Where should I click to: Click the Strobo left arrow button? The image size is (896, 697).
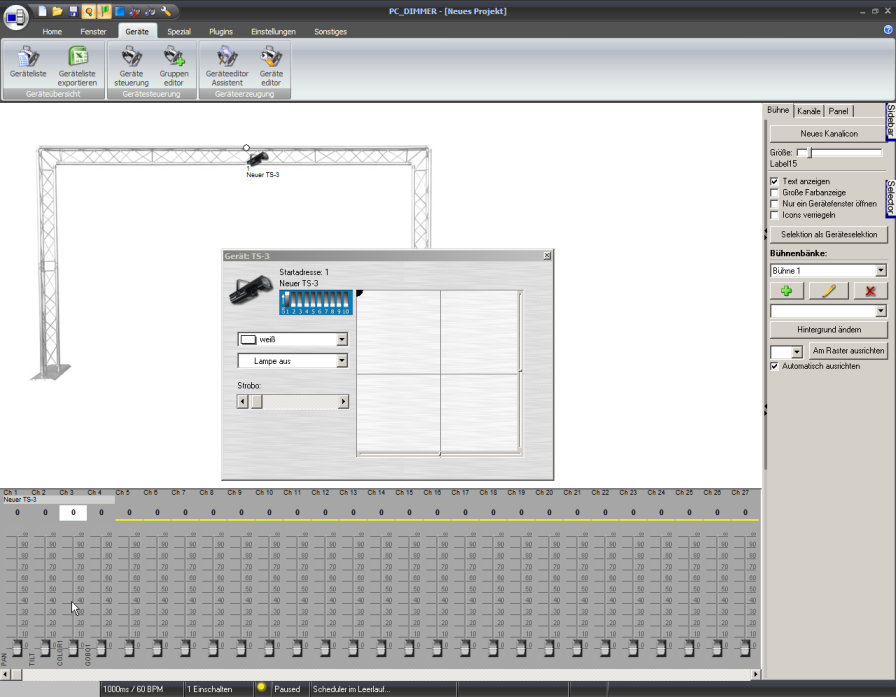[242, 402]
